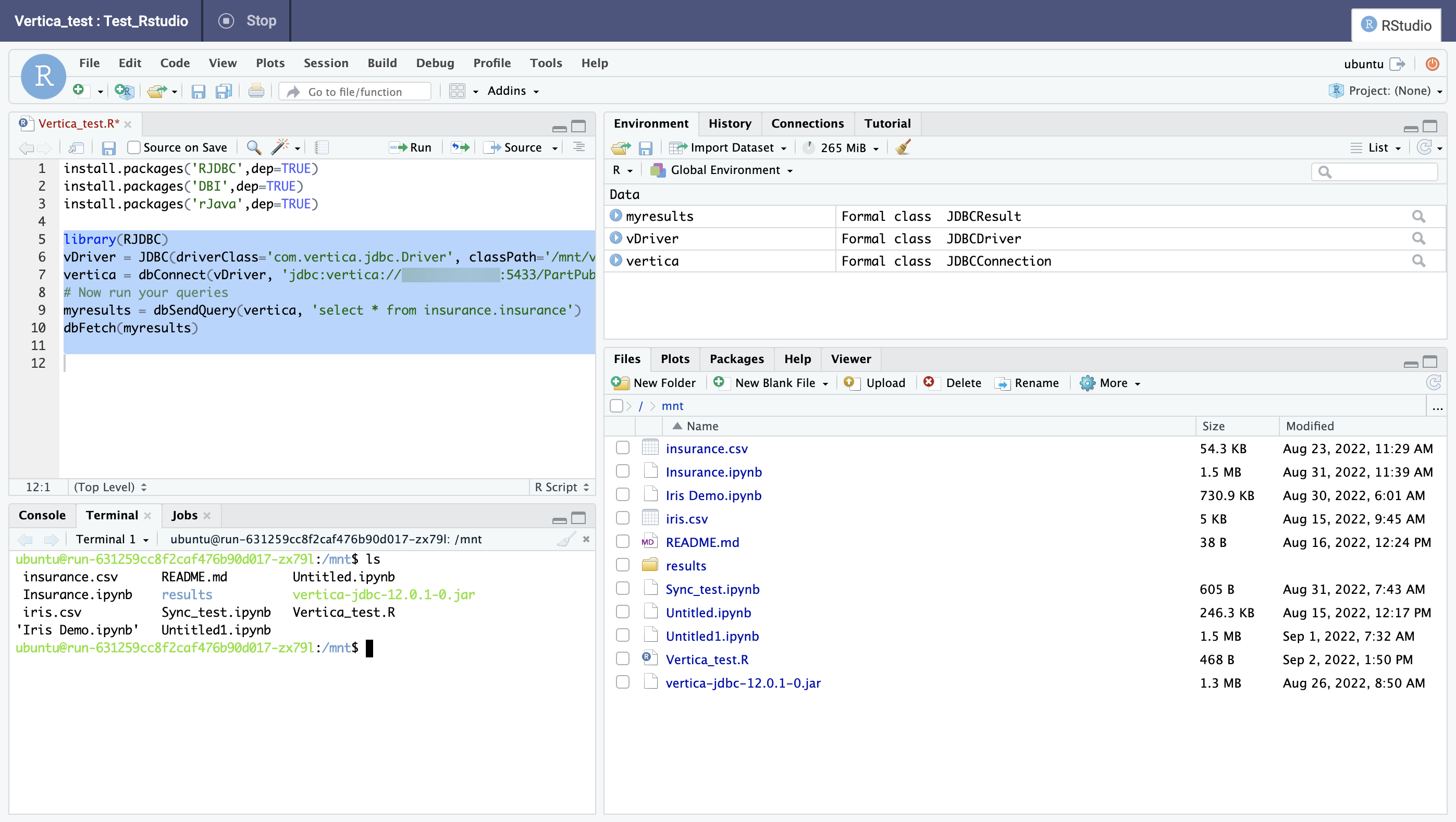Check the README.md file checkbox
The height and width of the screenshot is (822, 1456).
[622, 542]
